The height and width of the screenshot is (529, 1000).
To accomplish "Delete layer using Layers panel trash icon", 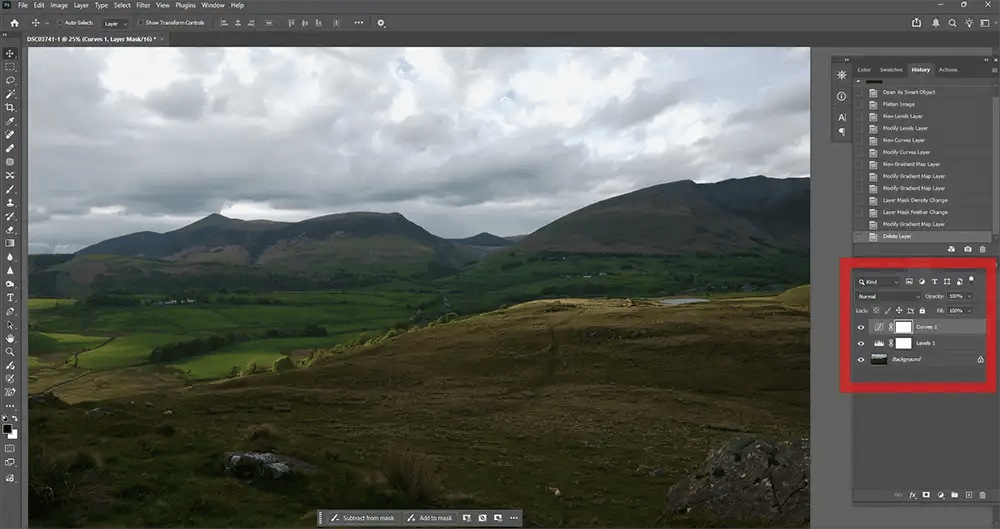I will point(982,495).
